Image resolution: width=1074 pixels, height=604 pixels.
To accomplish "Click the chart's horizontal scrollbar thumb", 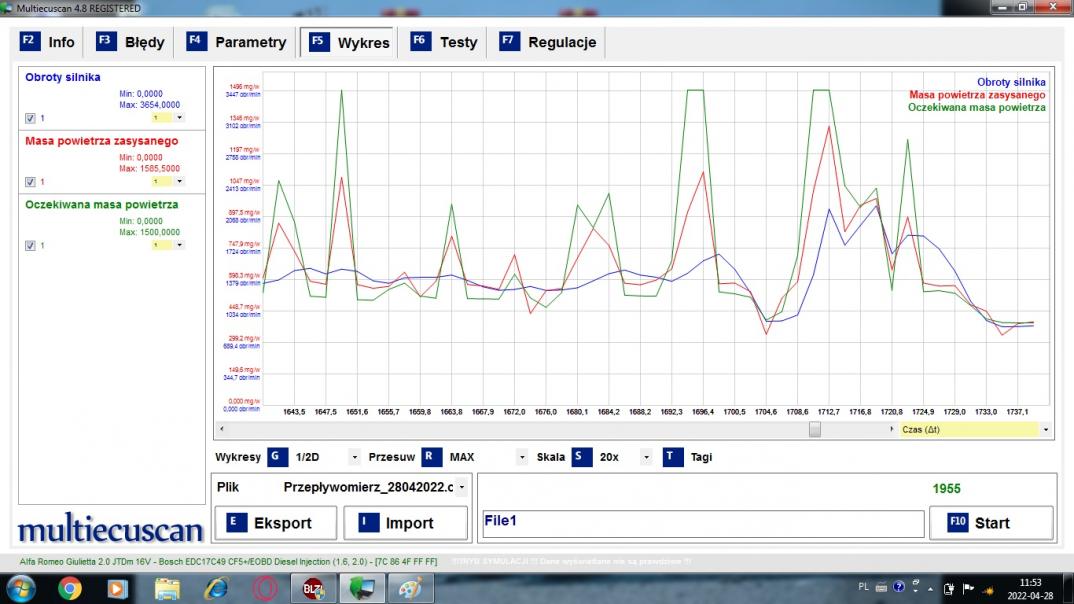I will [x=815, y=429].
